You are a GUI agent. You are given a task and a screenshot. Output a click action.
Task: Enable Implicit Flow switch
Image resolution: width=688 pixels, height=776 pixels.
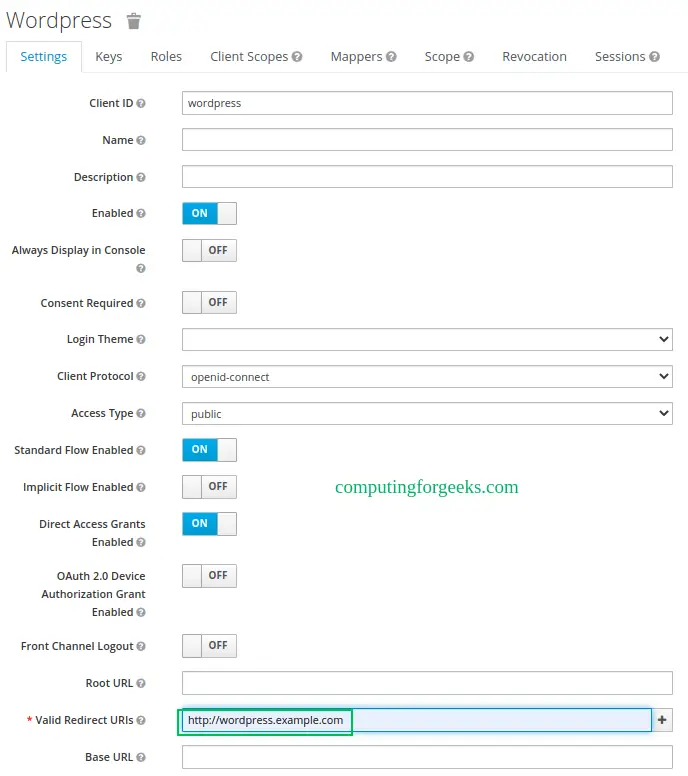209,487
